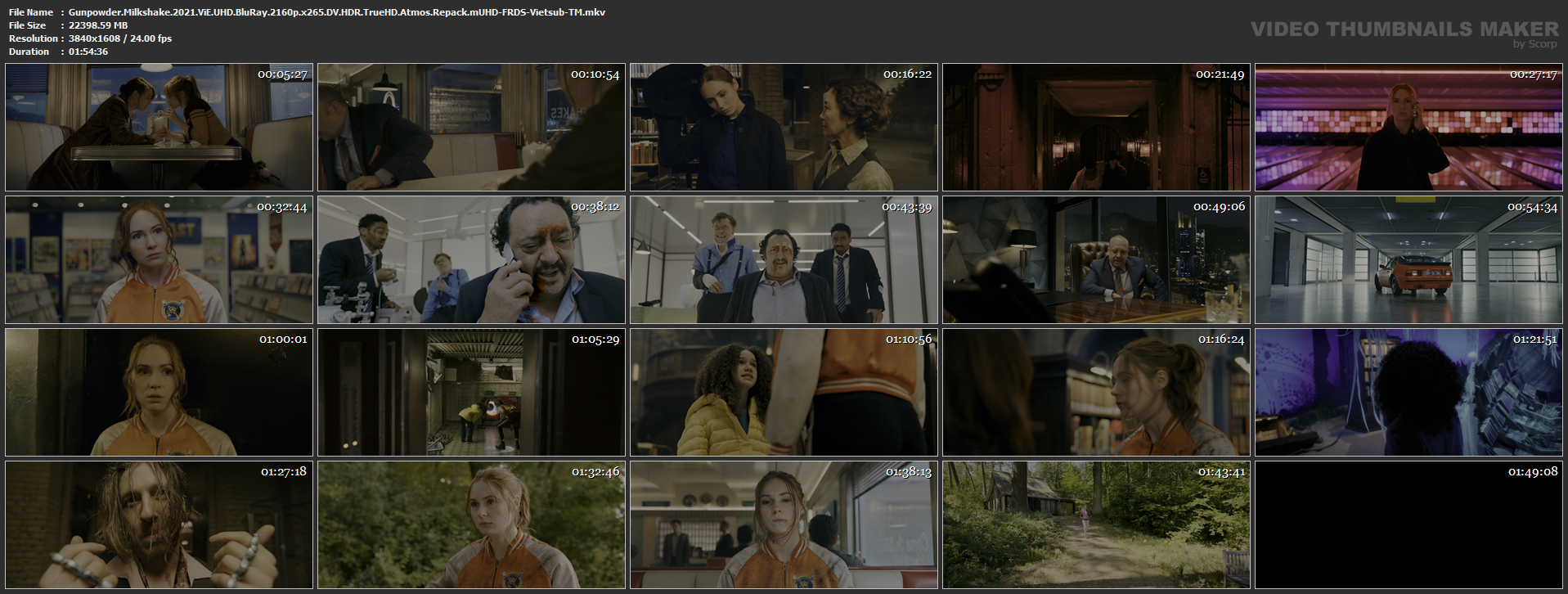Click the Duration label
1568x594 pixels.
pos(29,52)
